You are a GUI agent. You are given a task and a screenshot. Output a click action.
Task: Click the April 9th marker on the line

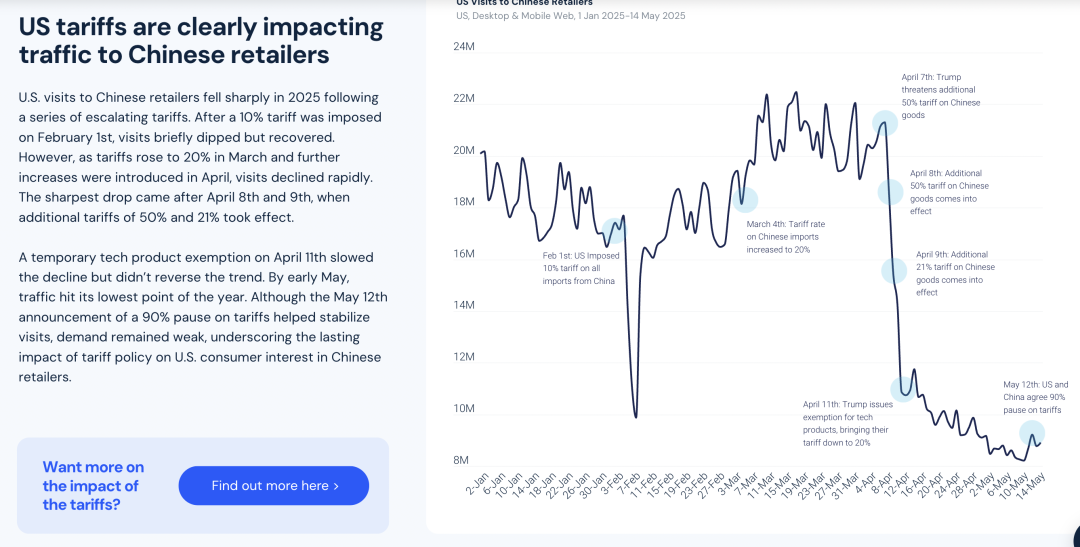(894, 270)
